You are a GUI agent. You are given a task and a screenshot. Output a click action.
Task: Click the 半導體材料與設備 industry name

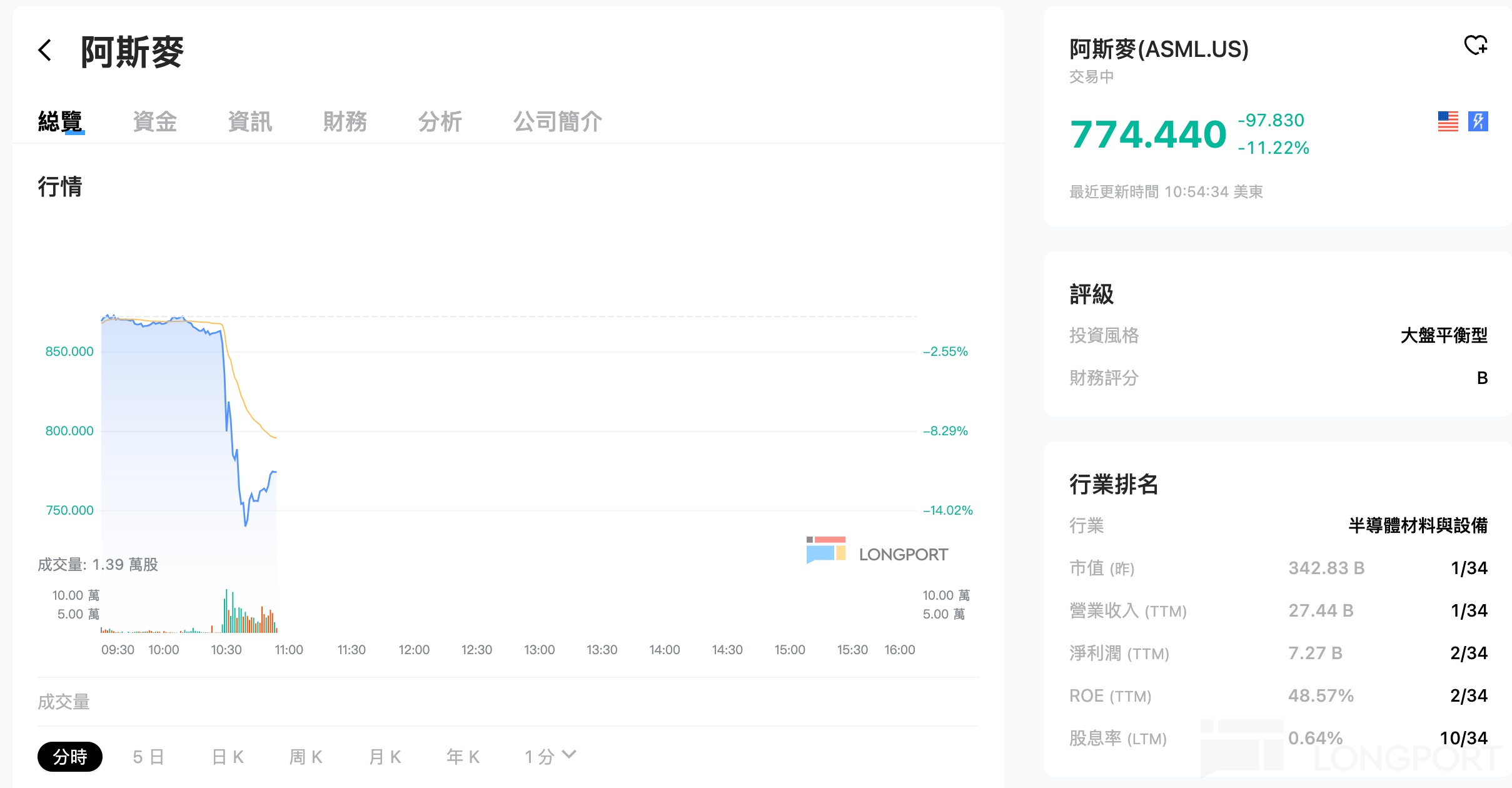tap(1418, 525)
